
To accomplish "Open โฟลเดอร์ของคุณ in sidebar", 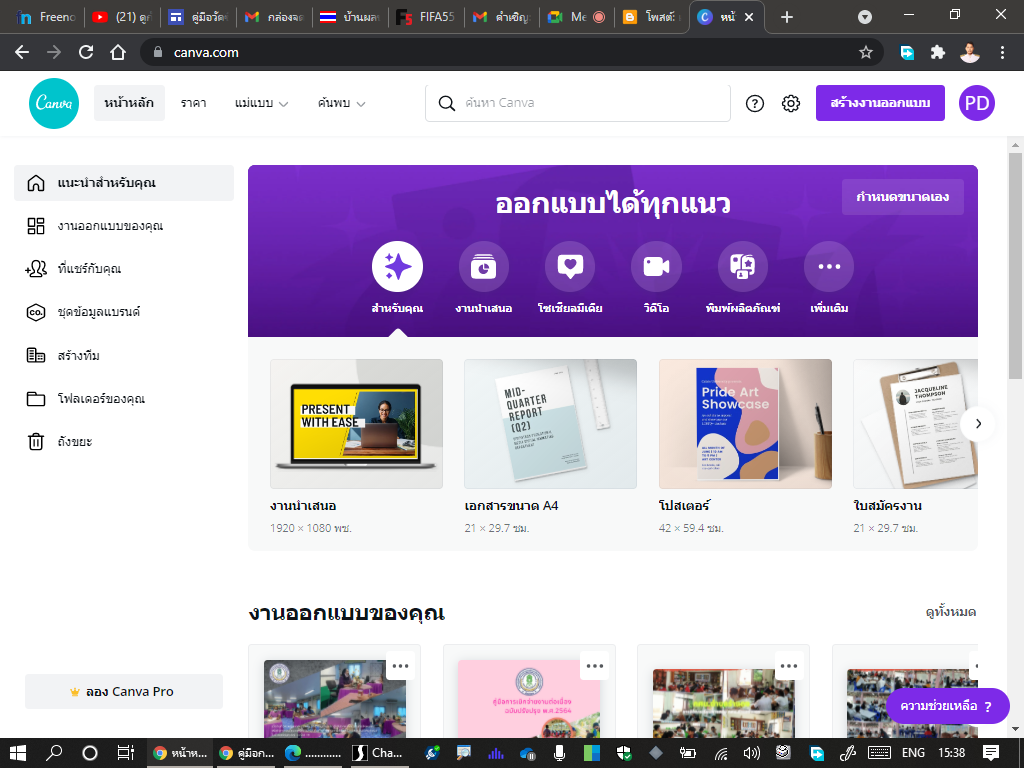I will [x=124, y=398].
